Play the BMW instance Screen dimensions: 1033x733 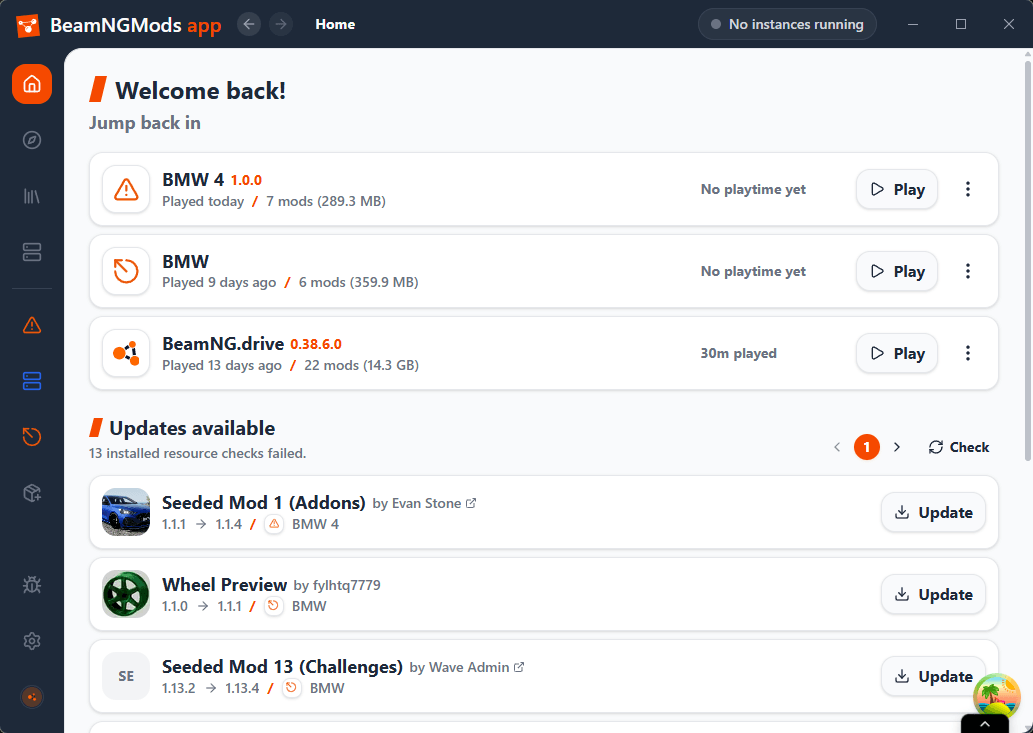(897, 271)
